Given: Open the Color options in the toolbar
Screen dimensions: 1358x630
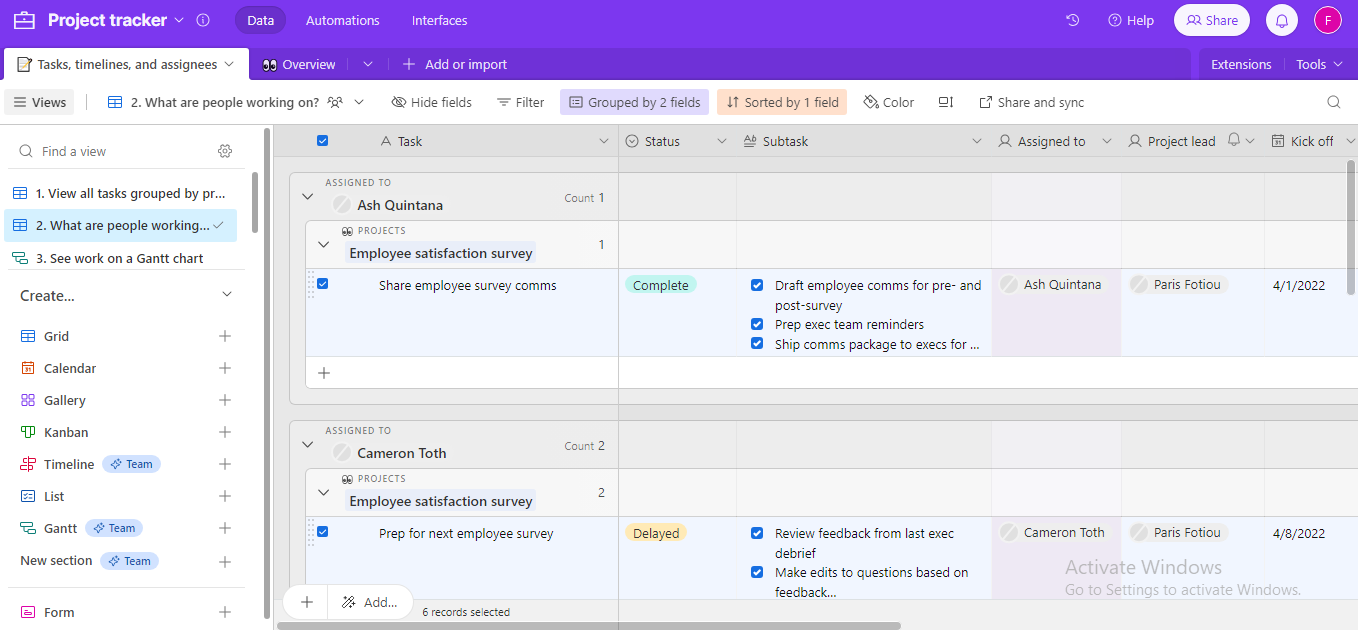Looking at the screenshot, I should tap(888, 101).
